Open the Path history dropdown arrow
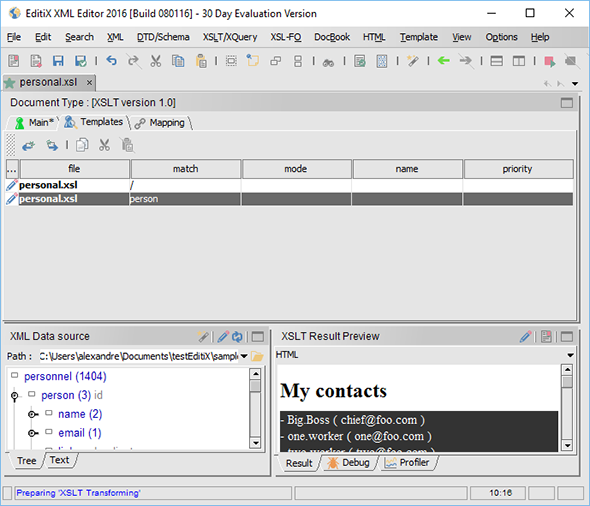The width and height of the screenshot is (590, 506). point(244,356)
